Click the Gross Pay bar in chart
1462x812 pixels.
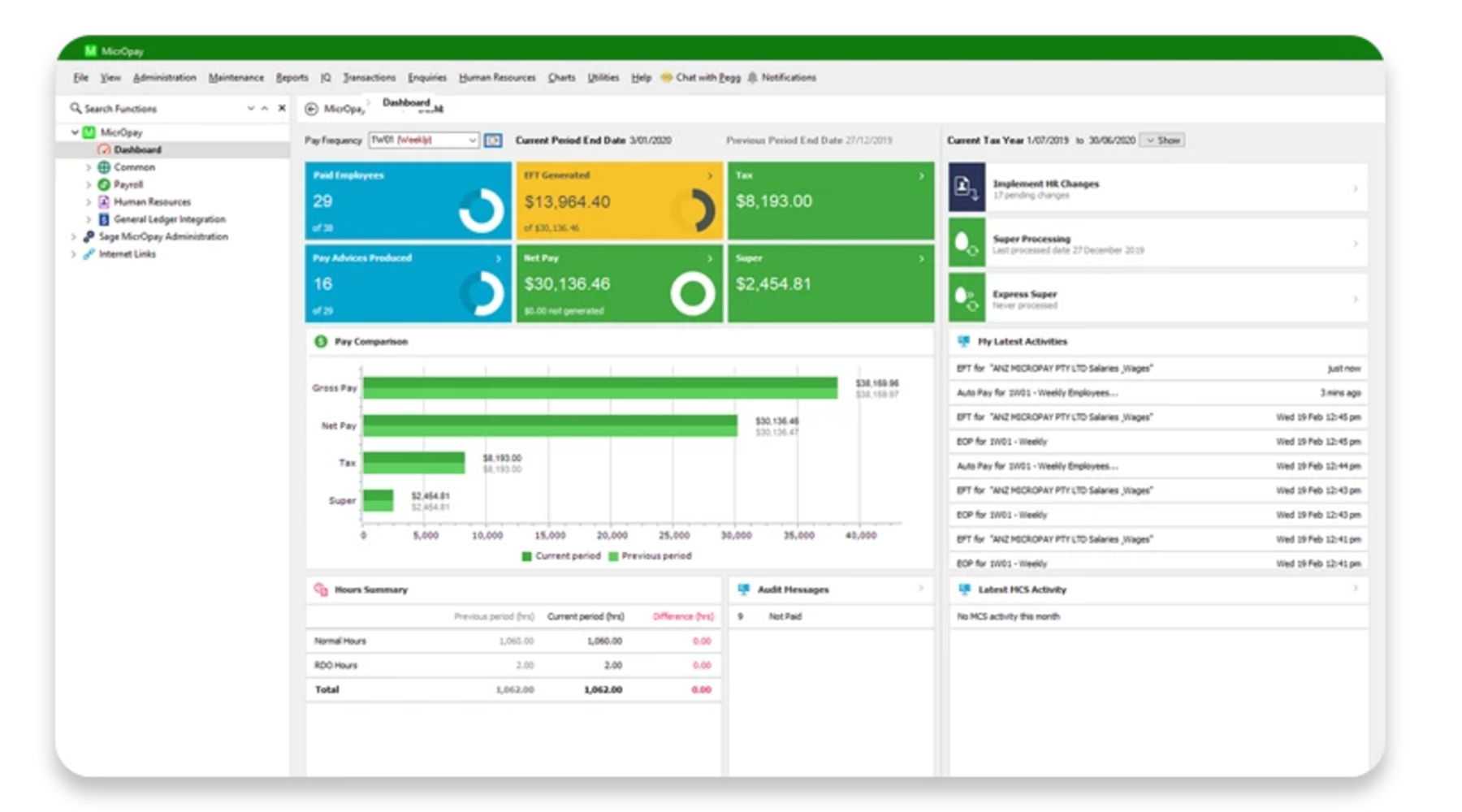coord(600,388)
